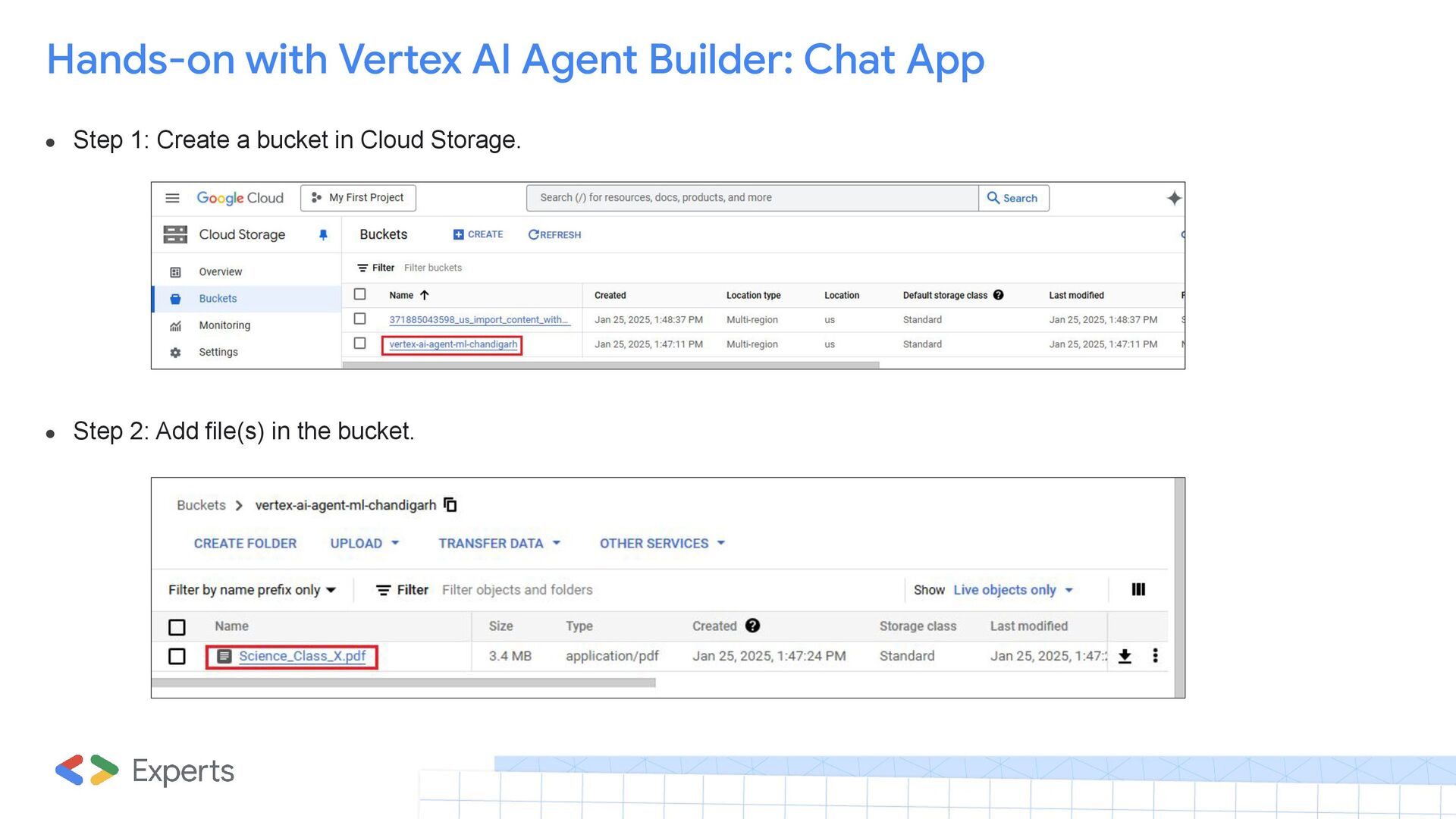Copy the bucket name with copy icon

(450, 504)
